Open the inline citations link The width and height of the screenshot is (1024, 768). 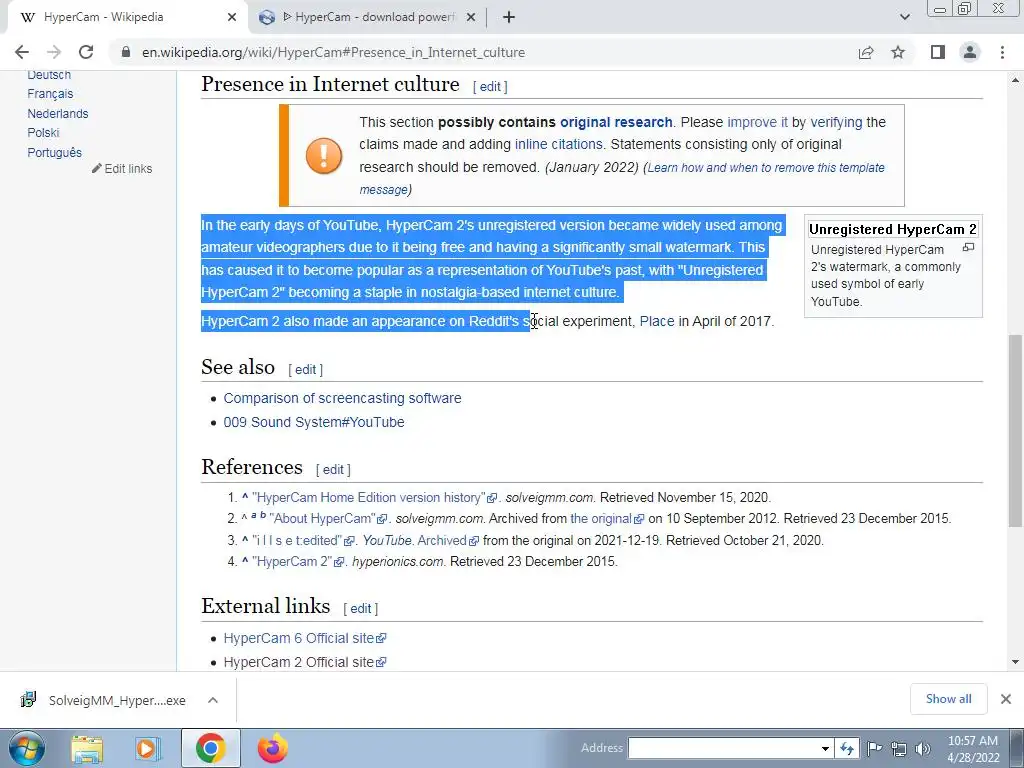coord(558,144)
